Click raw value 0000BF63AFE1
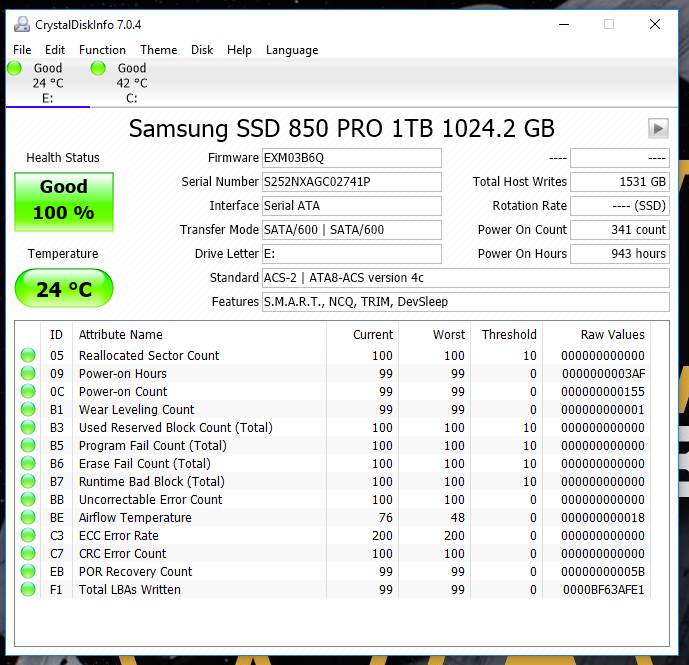 click(603, 589)
